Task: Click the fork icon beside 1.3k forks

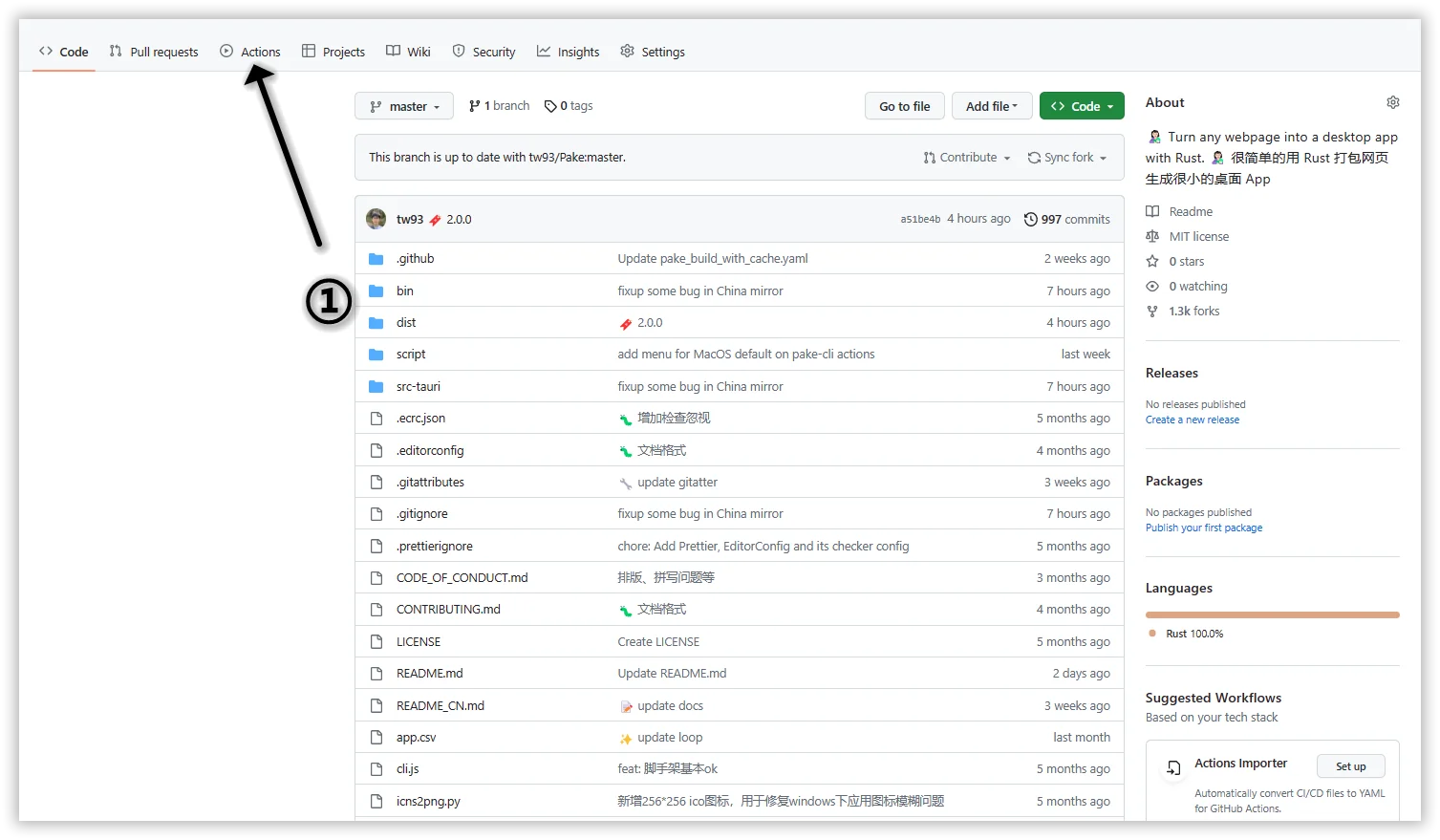Action: pyautogui.click(x=1152, y=311)
